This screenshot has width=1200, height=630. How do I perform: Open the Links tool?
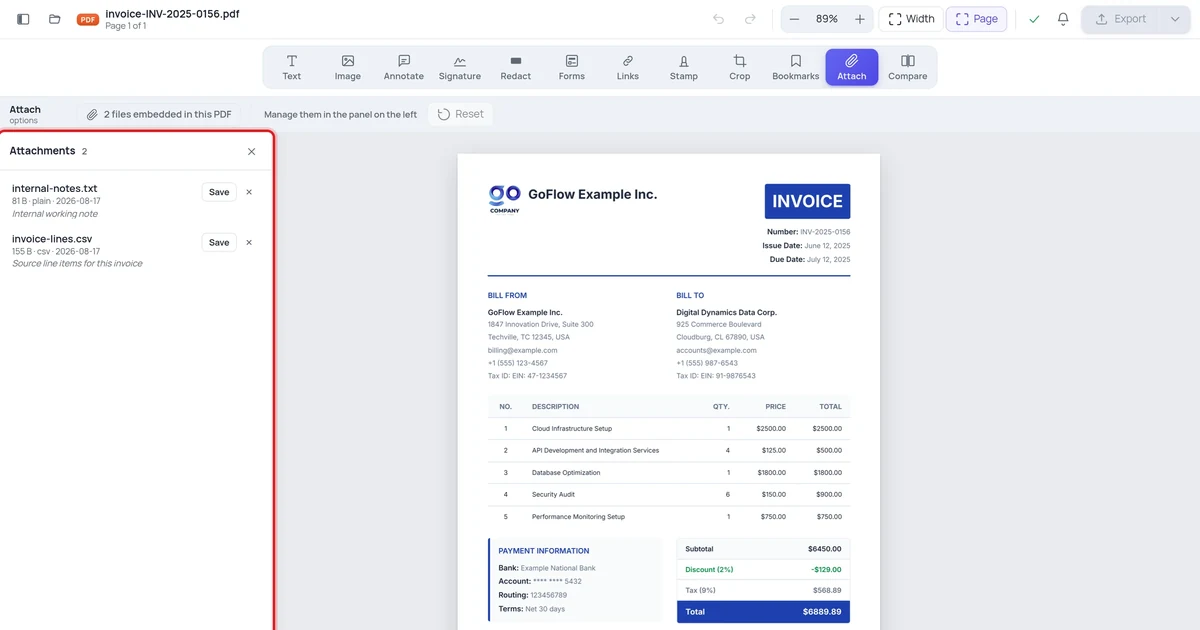click(x=628, y=67)
